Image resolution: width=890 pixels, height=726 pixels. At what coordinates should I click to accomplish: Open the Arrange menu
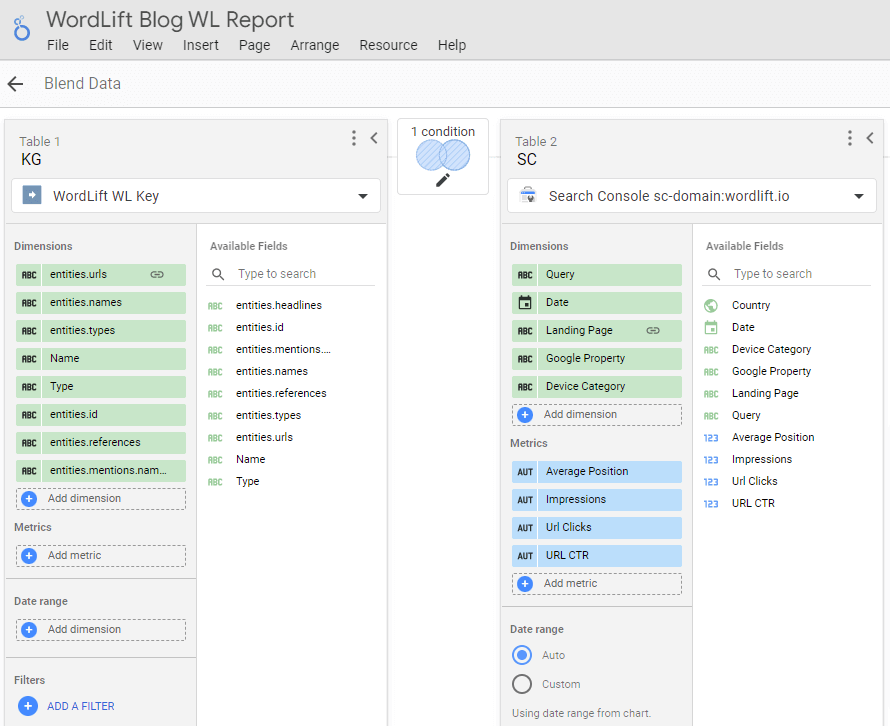pyautogui.click(x=315, y=45)
